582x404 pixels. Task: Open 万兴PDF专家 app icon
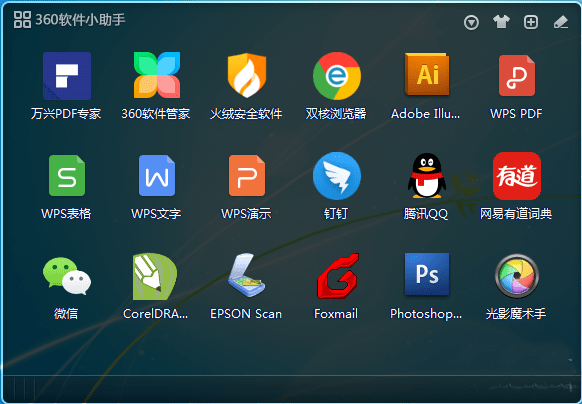(x=67, y=76)
